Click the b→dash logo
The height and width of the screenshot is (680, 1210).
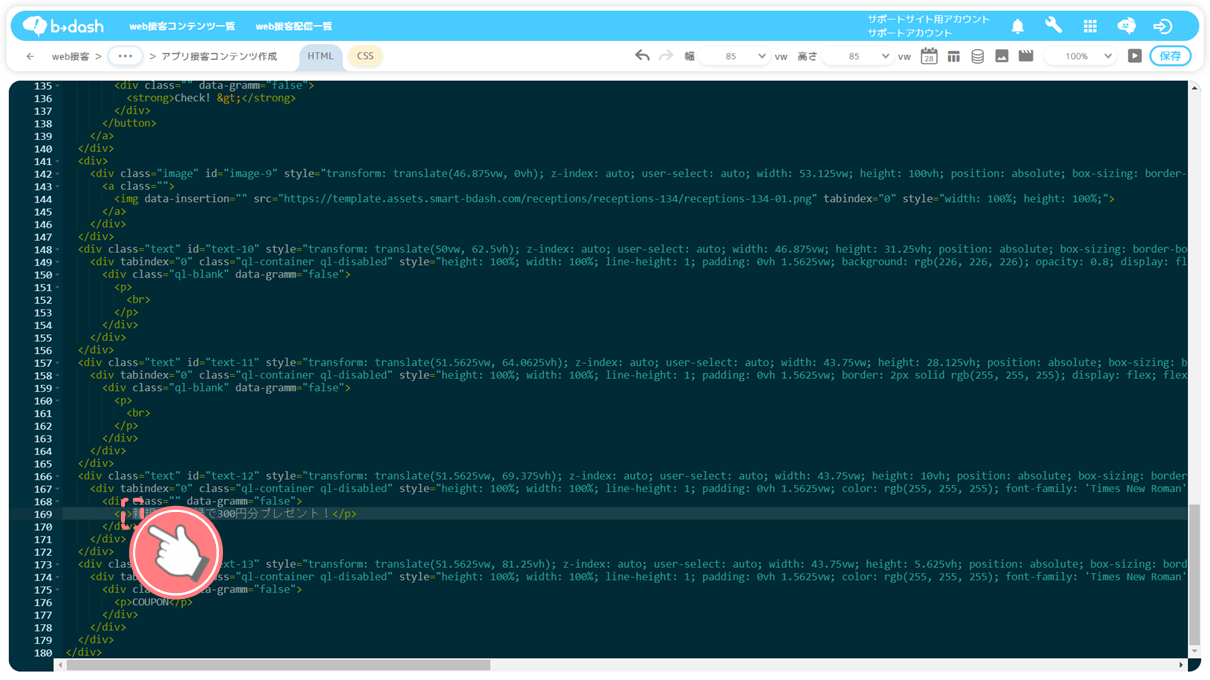point(63,26)
